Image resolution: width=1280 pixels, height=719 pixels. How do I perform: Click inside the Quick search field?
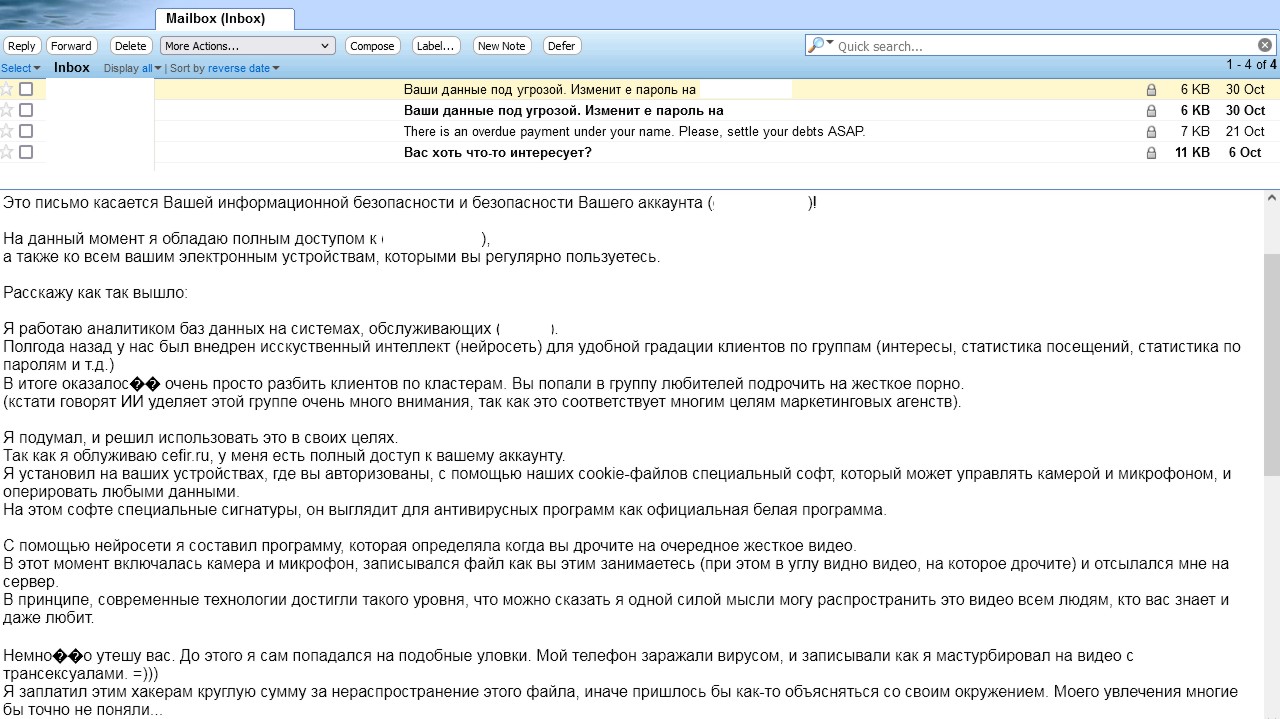(x=1045, y=46)
